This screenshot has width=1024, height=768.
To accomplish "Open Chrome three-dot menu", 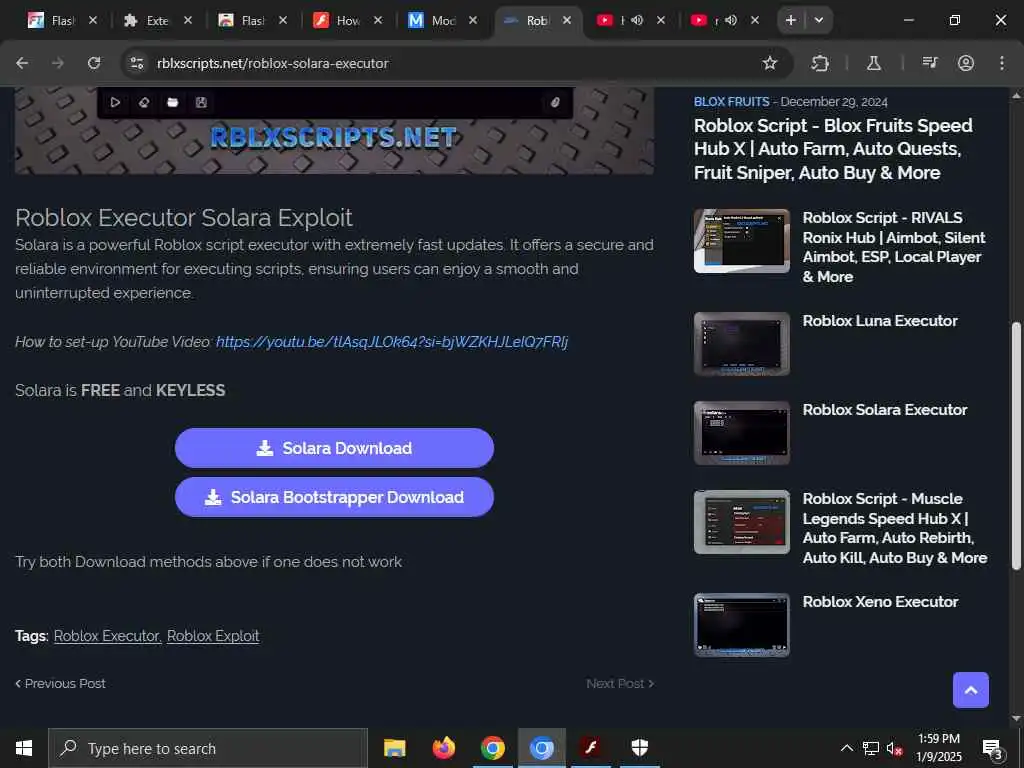I will click(x=1002, y=63).
